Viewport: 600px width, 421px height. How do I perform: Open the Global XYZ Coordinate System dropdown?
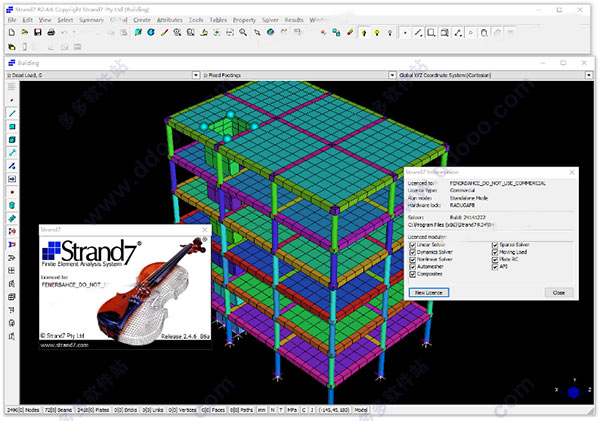point(589,75)
